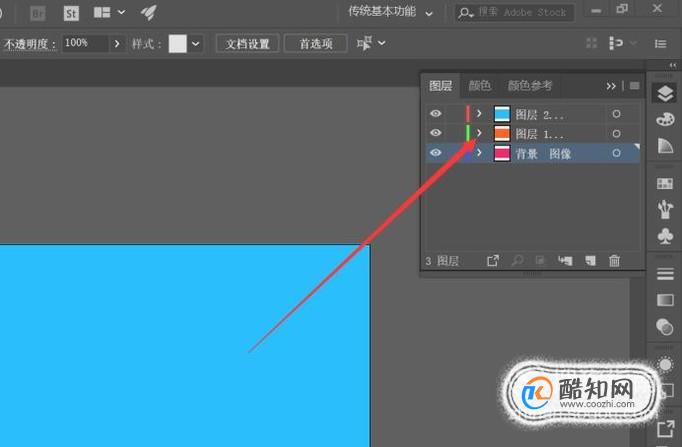This screenshot has height=447, width=682.
Task: Select the 图层 1 layer name
Action: click(539, 134)
